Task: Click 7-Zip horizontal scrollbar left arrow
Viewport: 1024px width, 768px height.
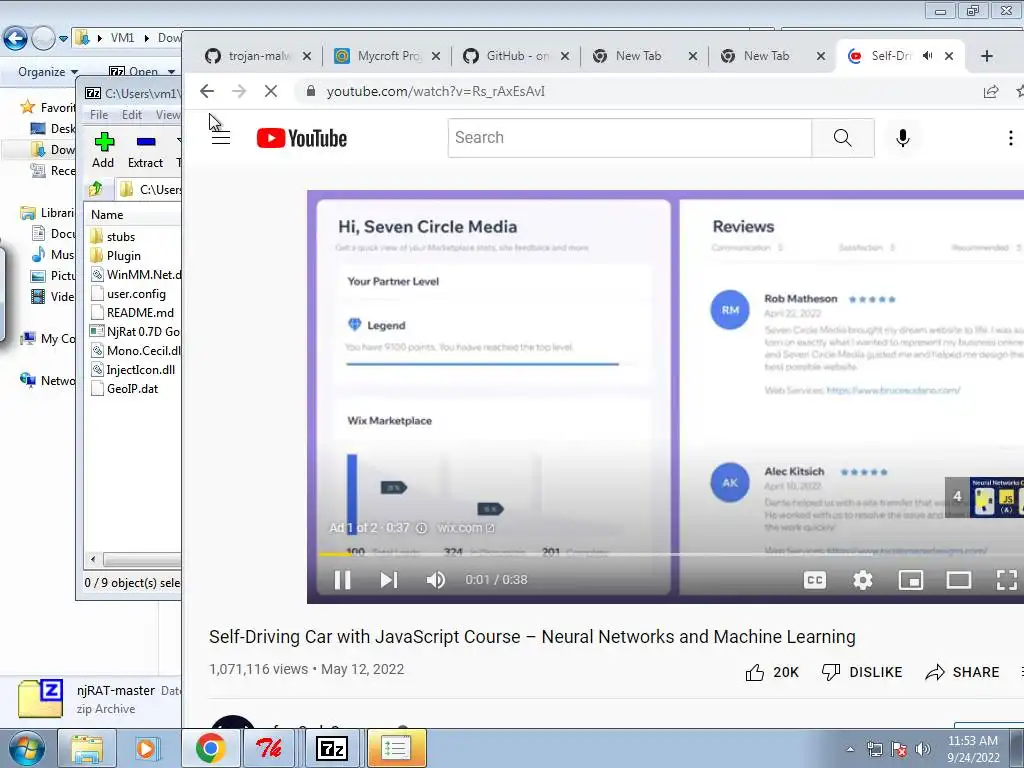Action: 93,560
